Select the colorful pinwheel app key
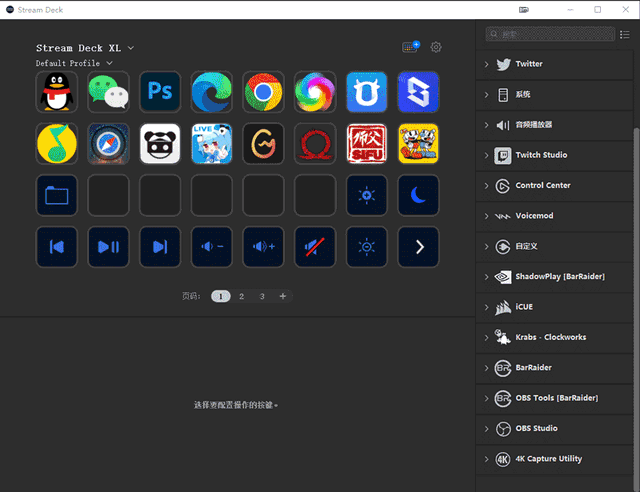Viewport: 640px width, 492px height. [315, 92]
